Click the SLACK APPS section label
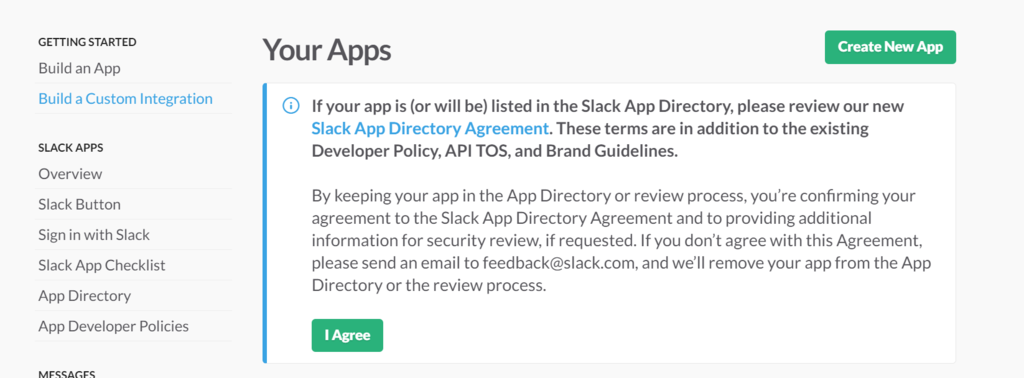Screen dimensions: 1024x378 (71, 148)
